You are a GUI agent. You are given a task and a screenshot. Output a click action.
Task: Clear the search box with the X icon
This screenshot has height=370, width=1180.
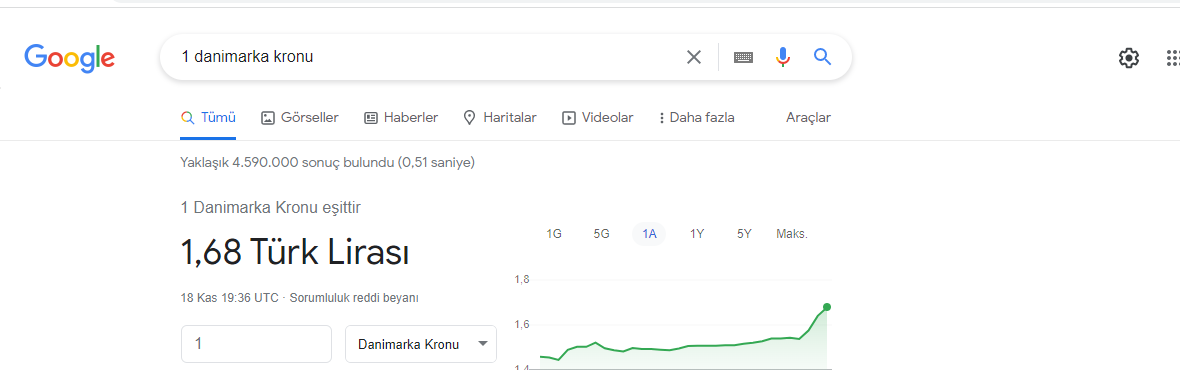pos(694,57)
